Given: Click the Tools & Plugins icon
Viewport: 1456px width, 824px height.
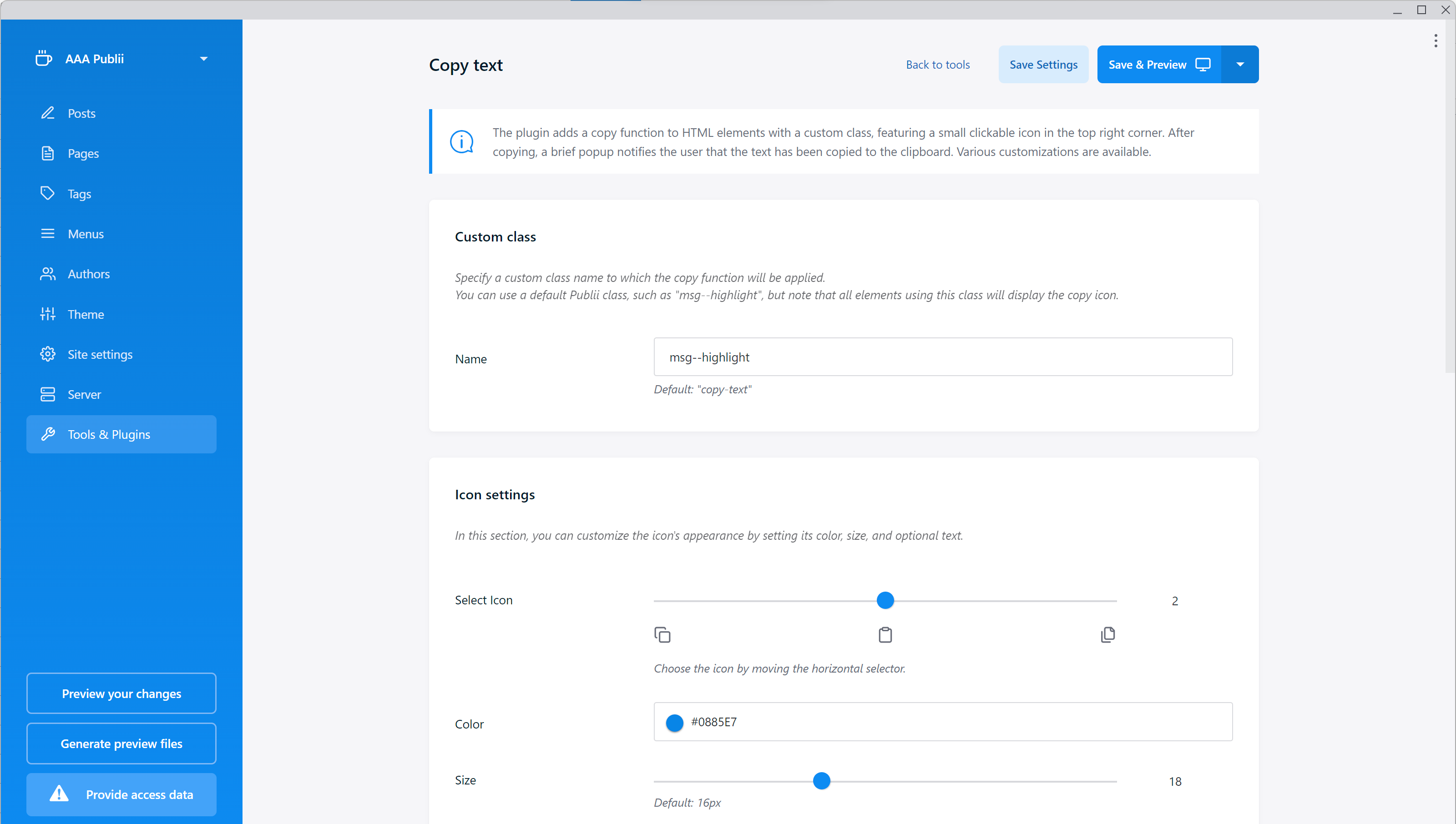Looking at the screenshot, I should [x=47, y=433].
